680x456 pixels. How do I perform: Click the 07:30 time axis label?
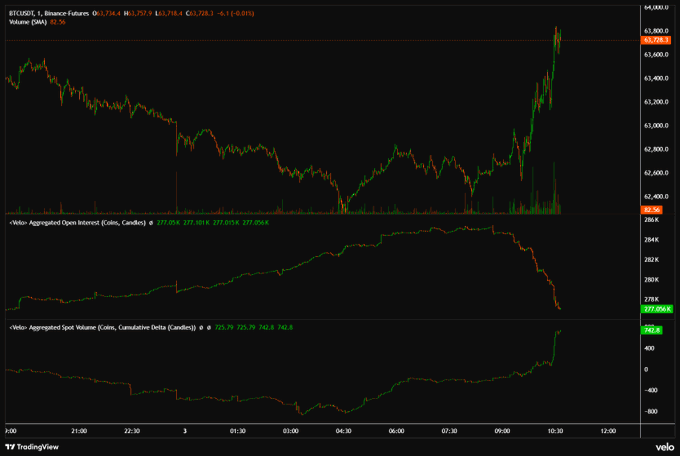coord(449,431)
